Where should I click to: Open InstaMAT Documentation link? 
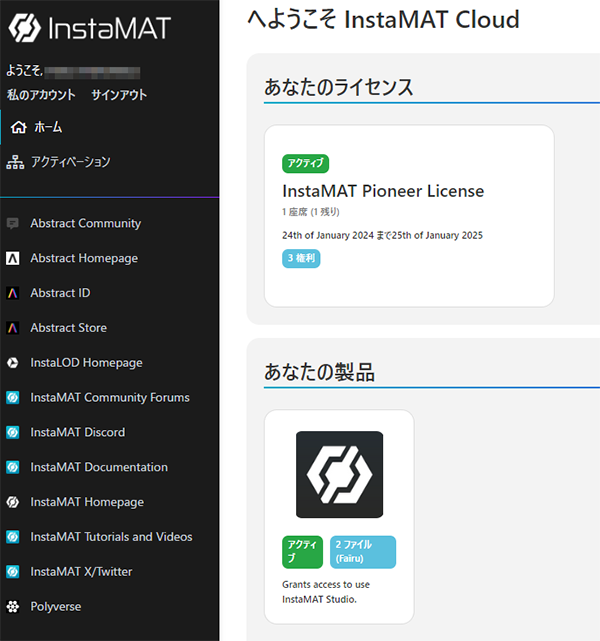(x=99, y=467)
